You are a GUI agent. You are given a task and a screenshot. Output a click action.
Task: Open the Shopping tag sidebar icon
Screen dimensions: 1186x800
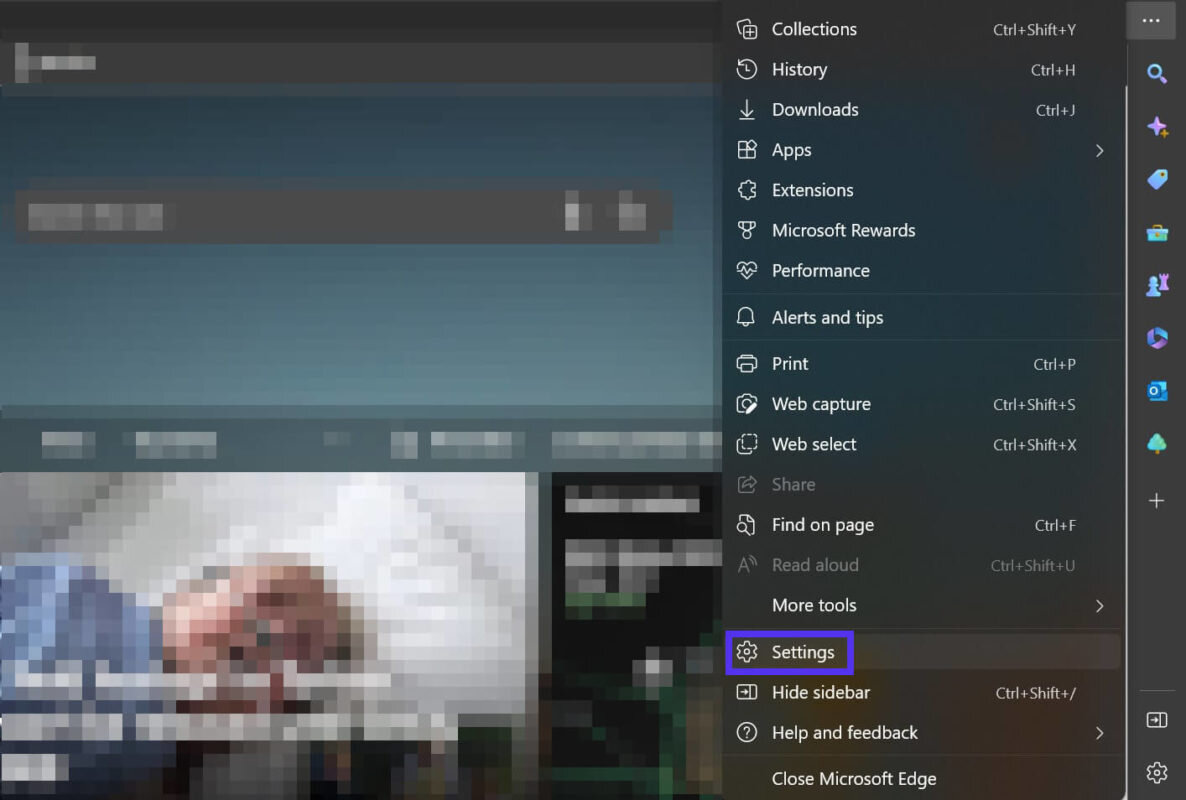(1157, 179)
